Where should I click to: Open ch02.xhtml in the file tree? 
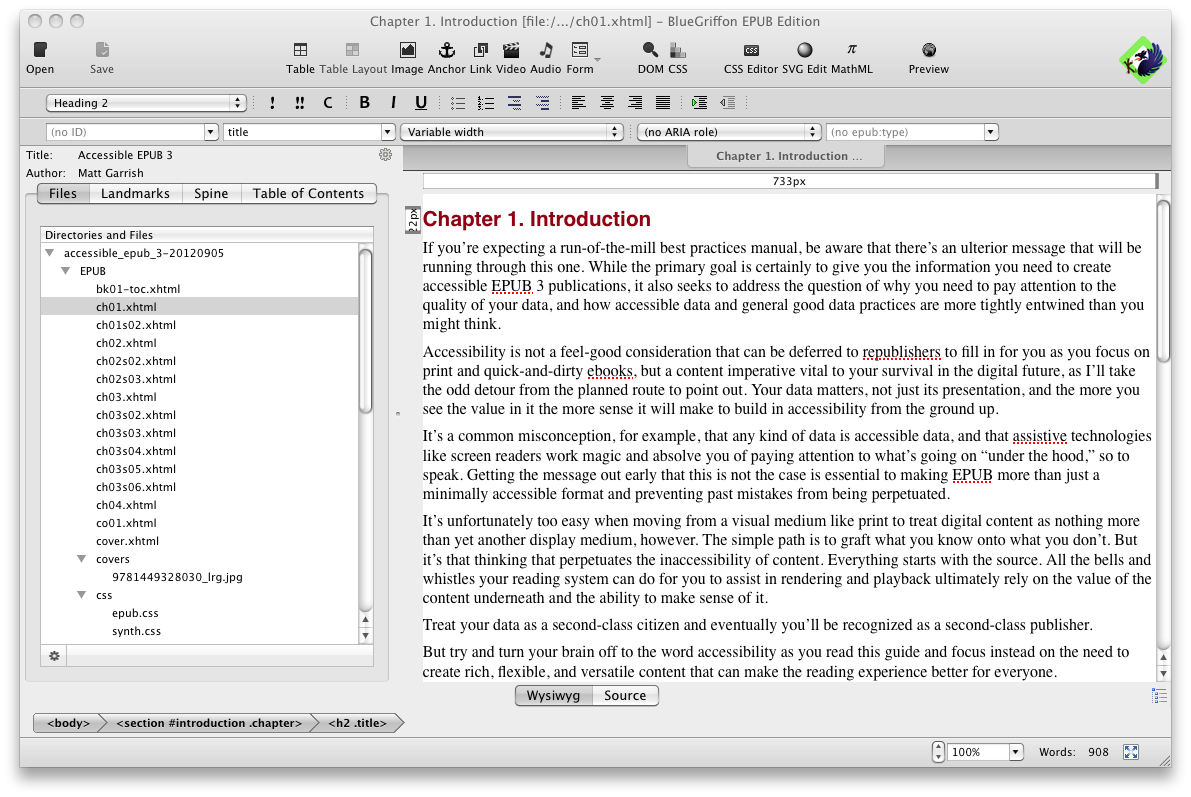coord(126,343)
